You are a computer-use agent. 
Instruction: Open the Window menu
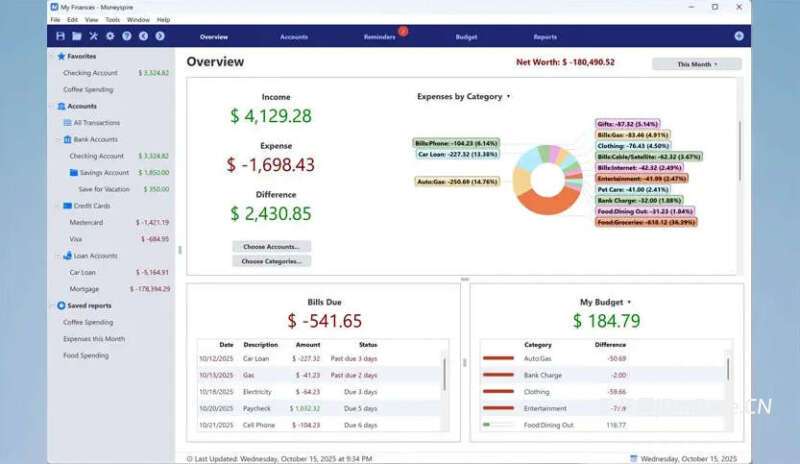click(x=138, y=20)
